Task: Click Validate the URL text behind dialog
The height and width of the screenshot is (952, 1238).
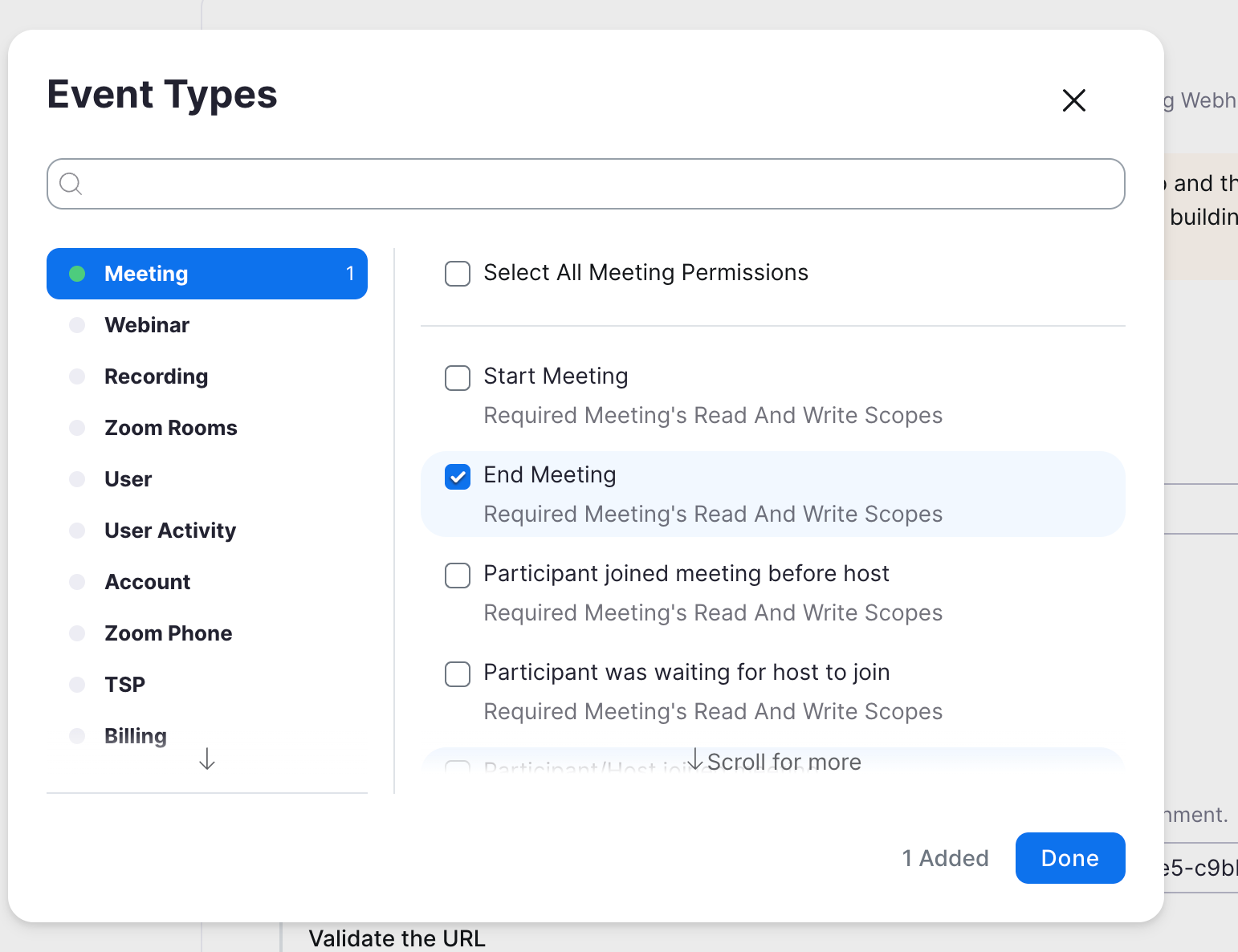Action: 397,938
